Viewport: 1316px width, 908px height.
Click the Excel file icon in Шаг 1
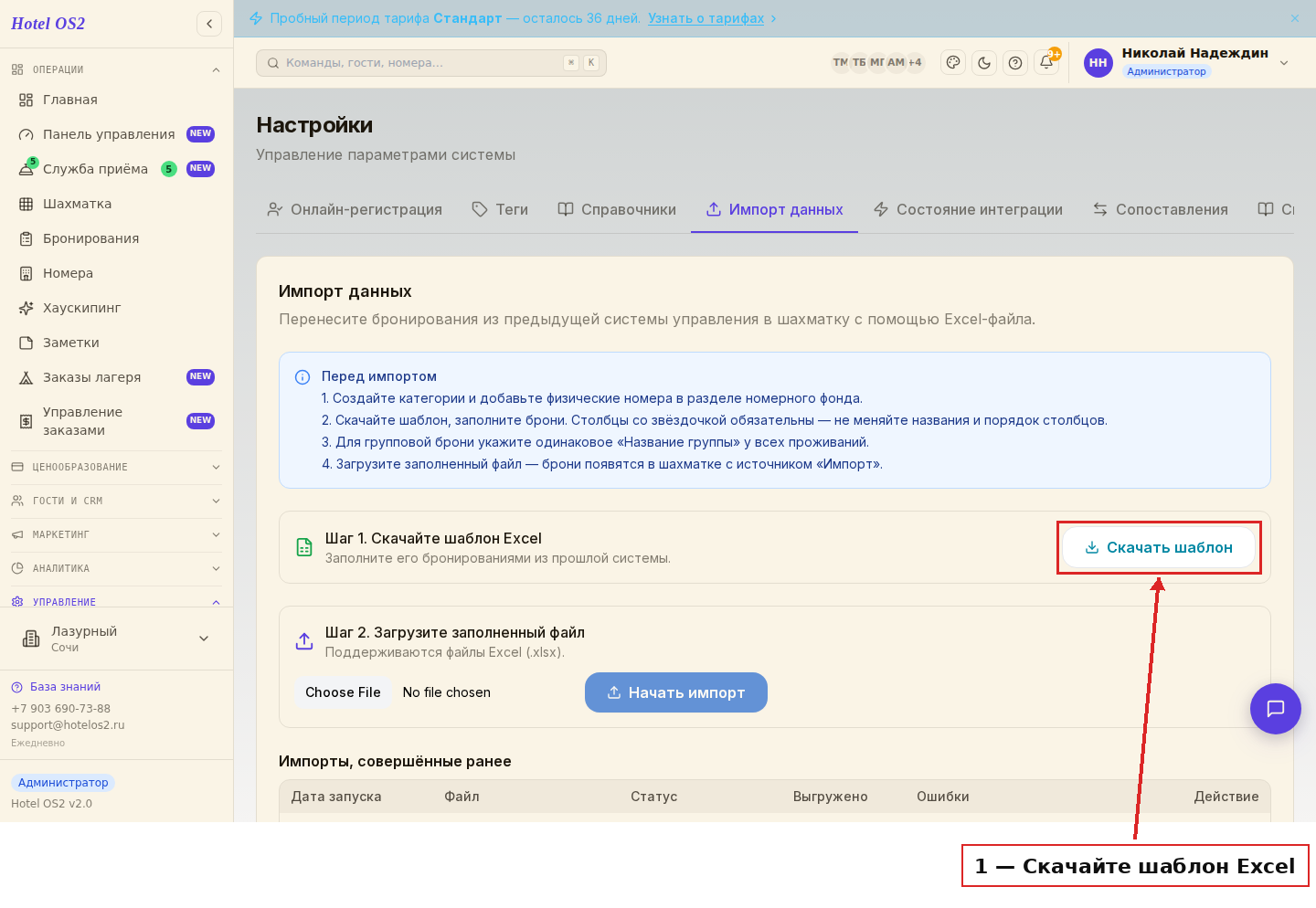coord(304,547)
